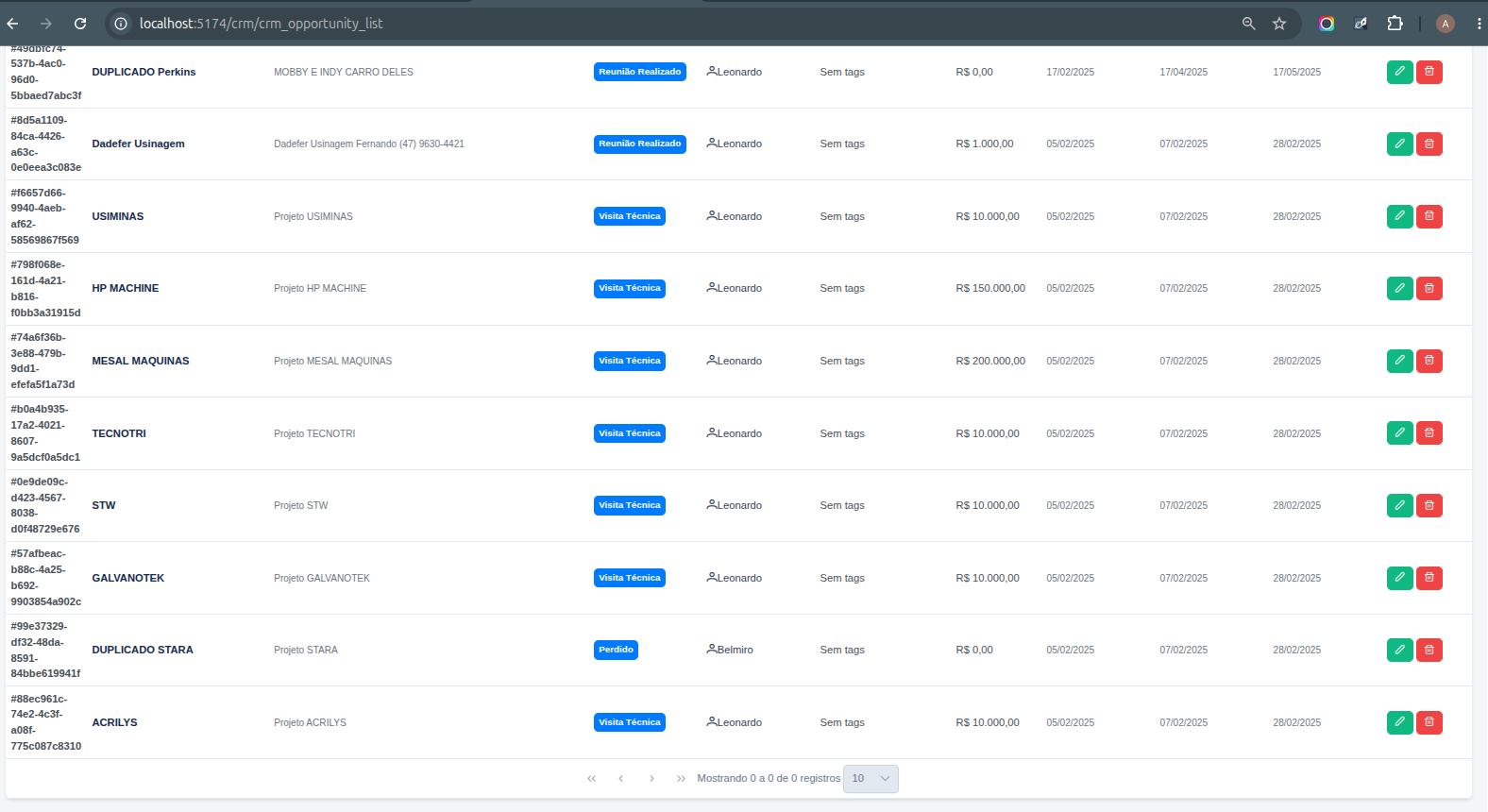Go back in browser history
Image resolution: width=1488 pixels, height=812 pixels.
click(12, 24)
